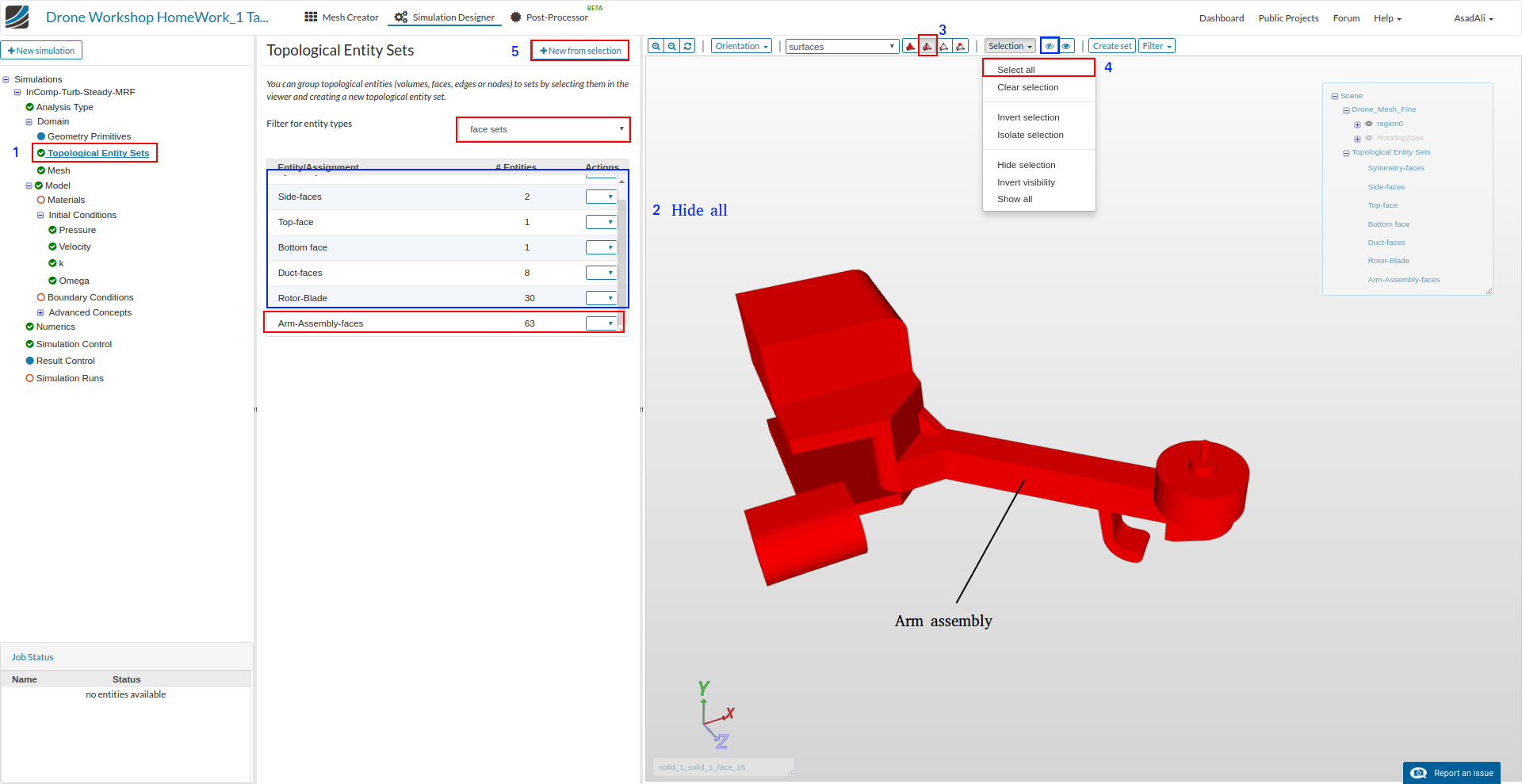Click the SimScale logo icon
This screenshot has width=1522, height=784.
click(x=17, y=17)
